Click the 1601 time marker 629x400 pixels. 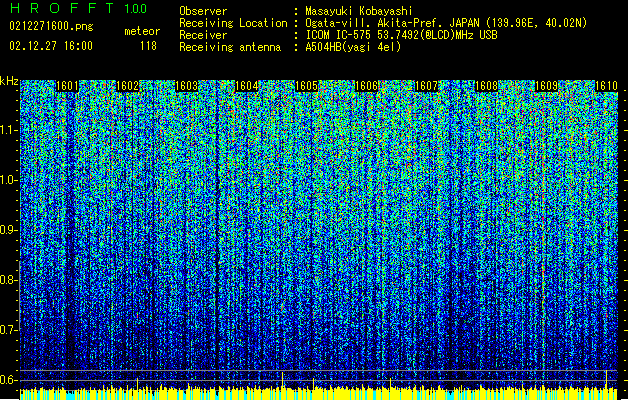coord(68,86)
